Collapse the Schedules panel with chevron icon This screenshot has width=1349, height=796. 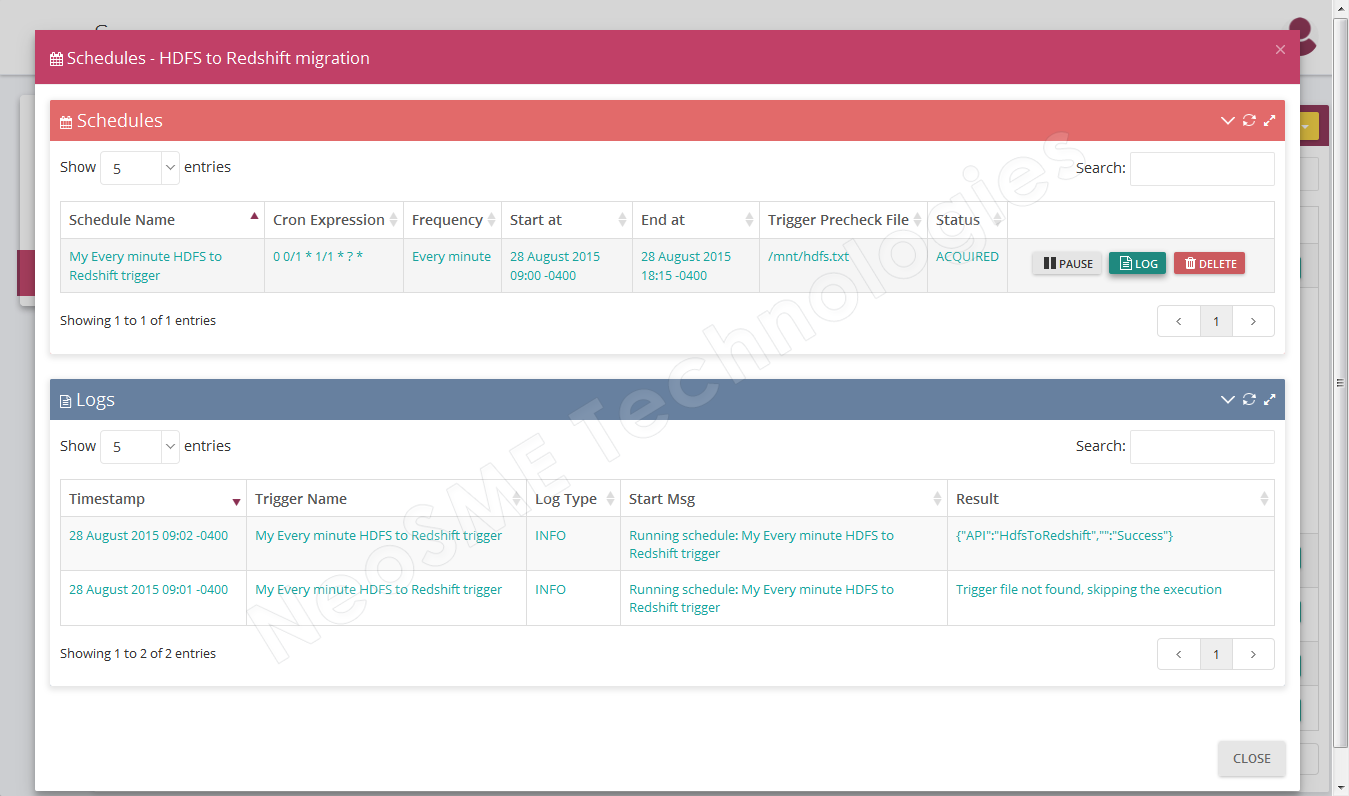(1228, 121)
